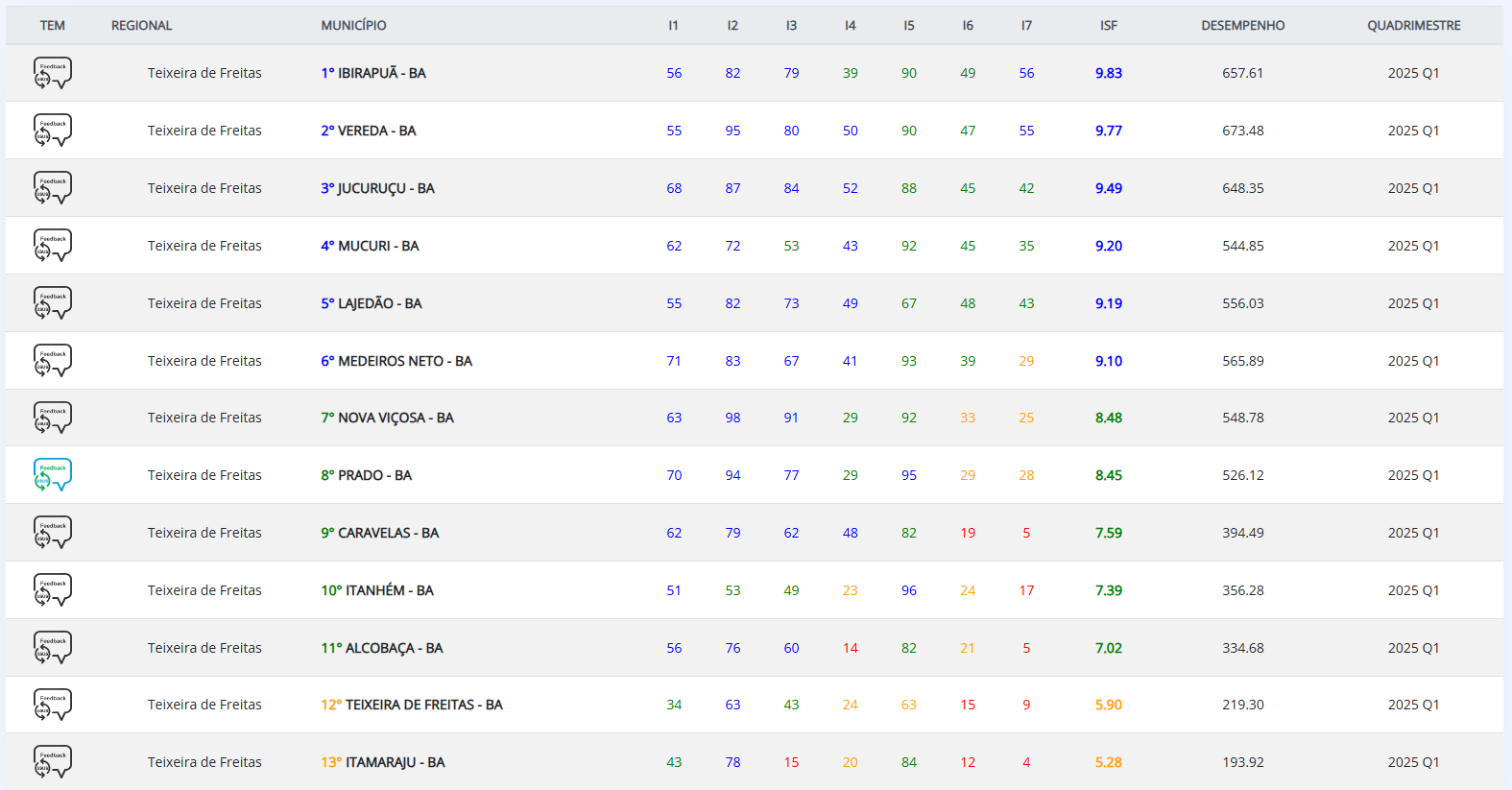This screenshot has height=790, width=1512.
Task: Sort by the REGIONAL column header
Action: tap(141, 26)
